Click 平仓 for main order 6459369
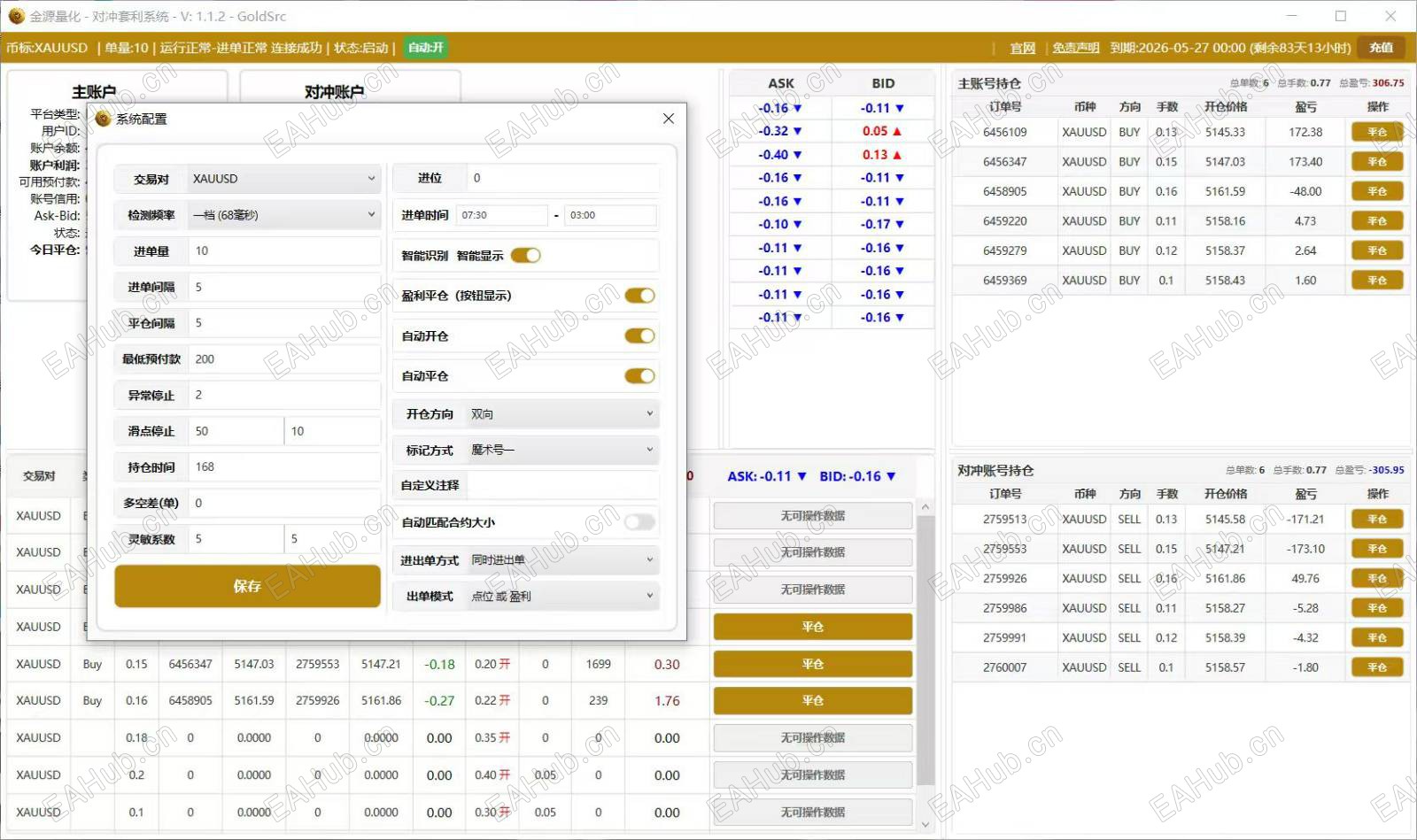The height and width of the screenshot is (840, 1417). [x=1377, y=281]
